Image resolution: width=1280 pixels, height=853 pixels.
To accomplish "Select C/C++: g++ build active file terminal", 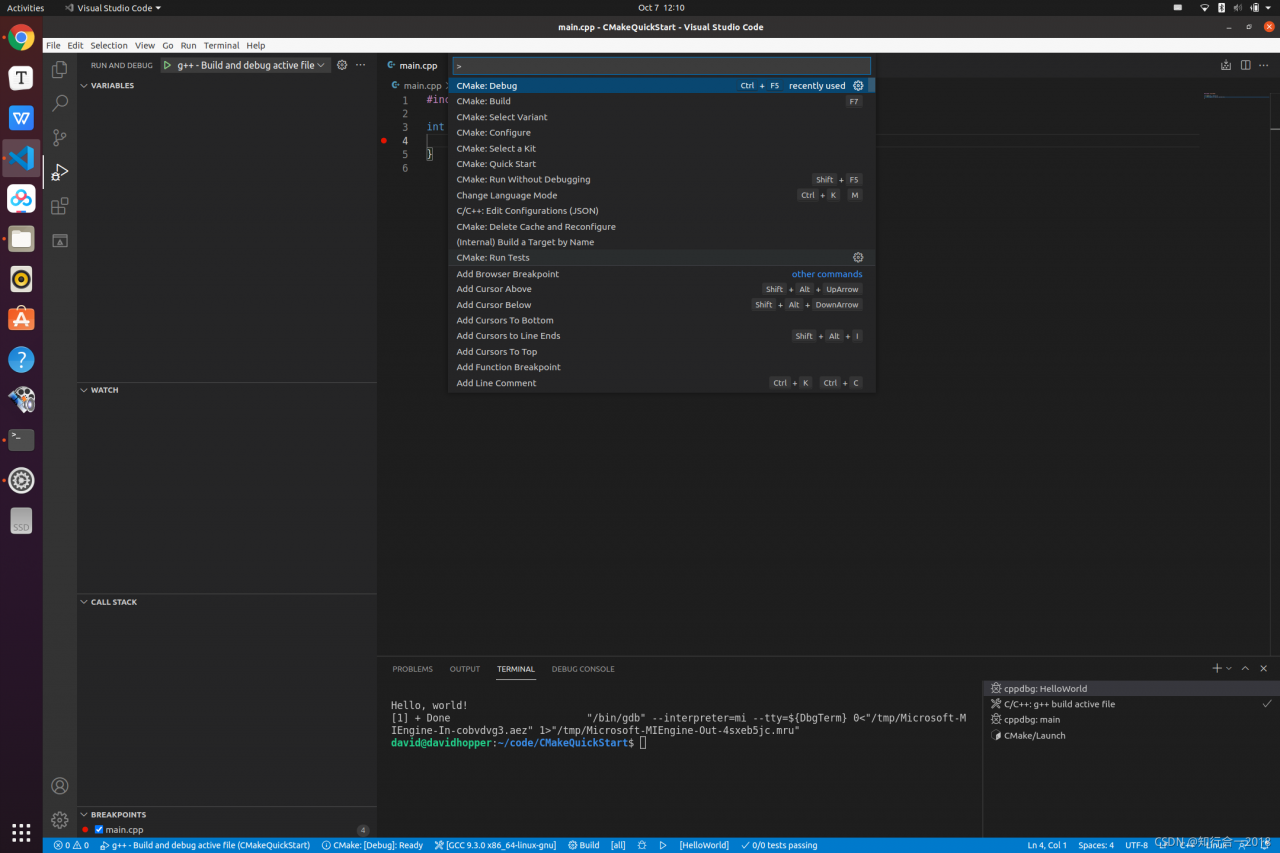I will pyautogui.click(x=1131, y=704).
